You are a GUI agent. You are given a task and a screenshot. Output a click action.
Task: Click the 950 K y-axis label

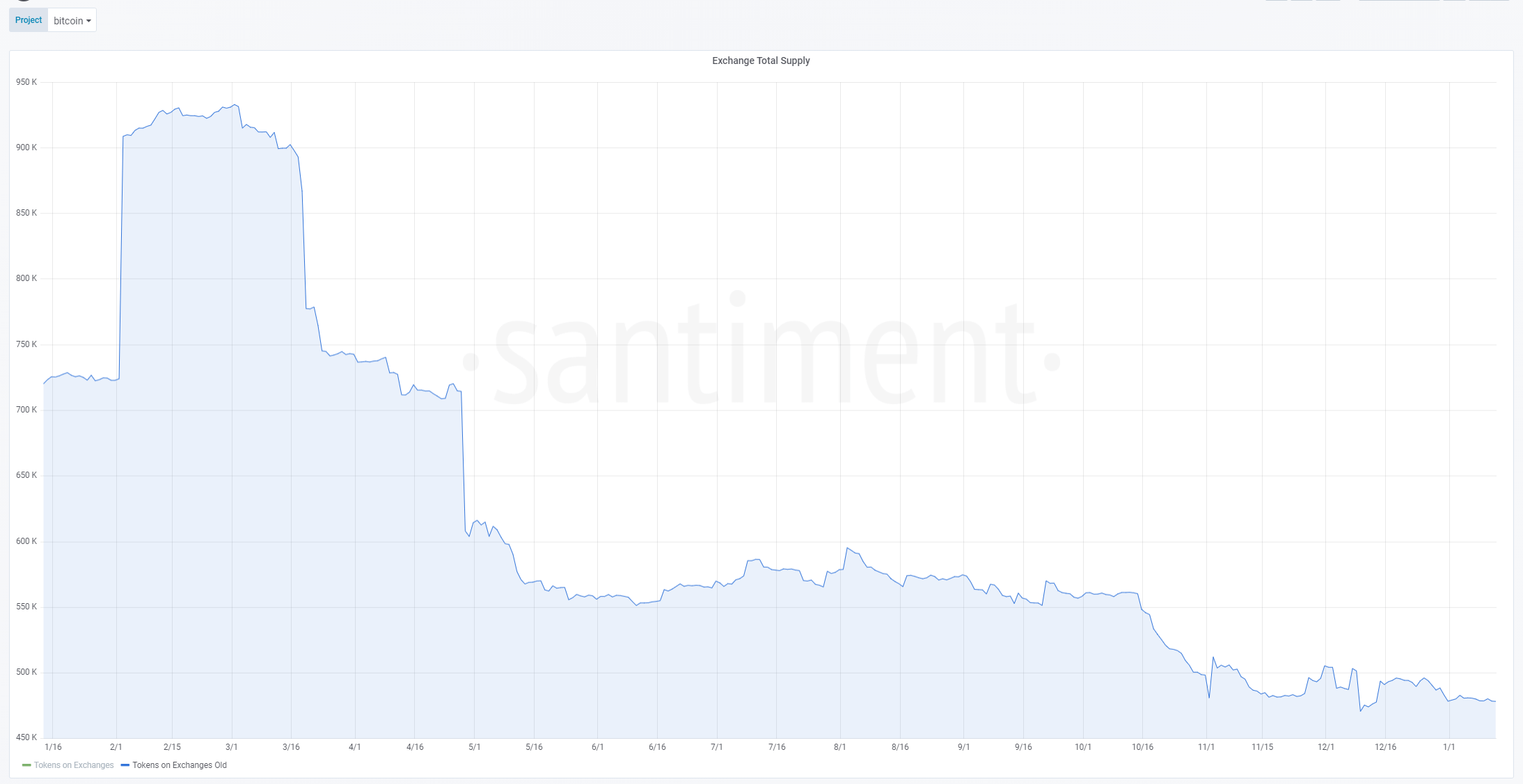coord(26,82)
